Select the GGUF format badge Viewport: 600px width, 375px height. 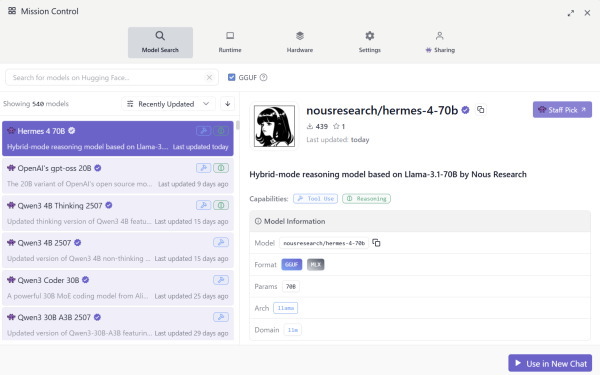pyautogui.click(x=292, y=264)
